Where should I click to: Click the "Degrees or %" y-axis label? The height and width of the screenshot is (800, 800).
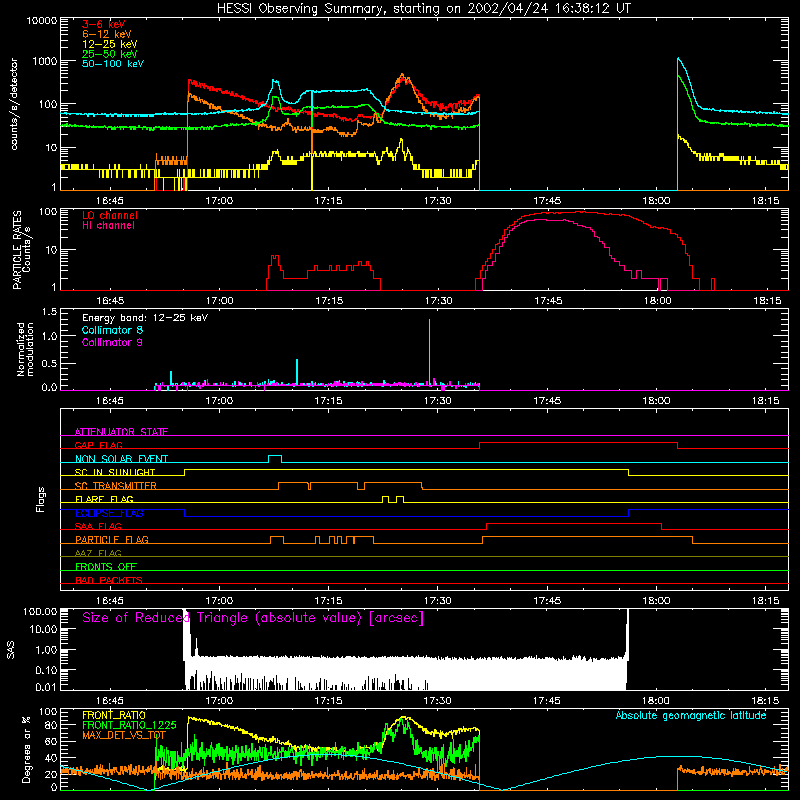pos(26,749)
